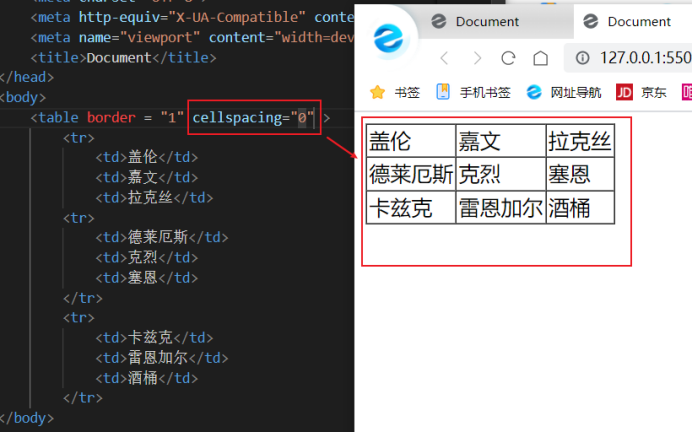Click the 德莱厄斯 table cell in browser
The width and height of the screenshot is (693, 433).
[411, 174]
